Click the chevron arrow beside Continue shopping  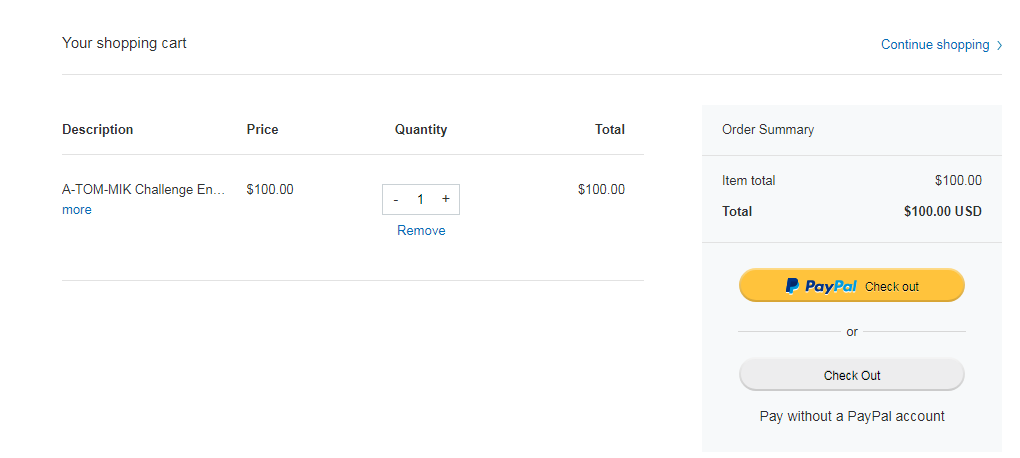tap(999, 45)
